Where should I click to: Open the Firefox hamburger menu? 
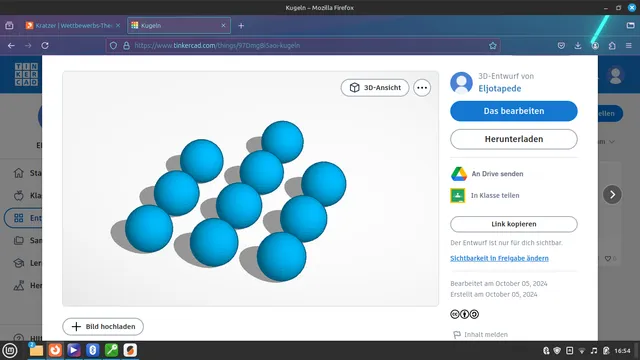629,46
